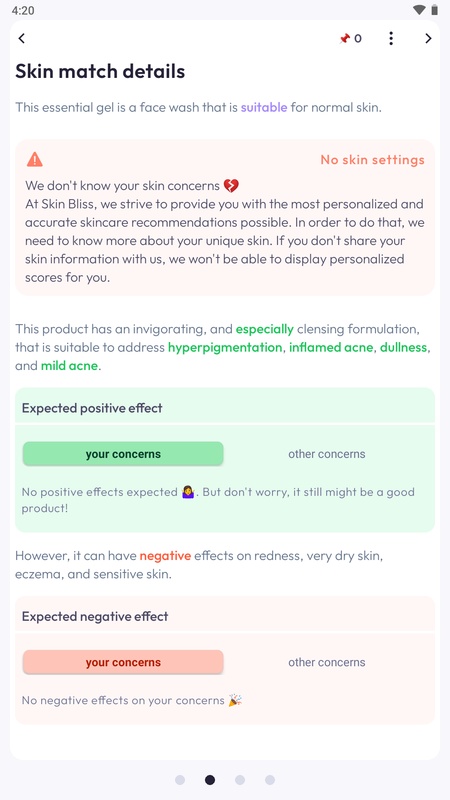Viewport: 450px width, 800px height.
Task: Tap the 'No skin settings' label
Action: coord(372,160)
